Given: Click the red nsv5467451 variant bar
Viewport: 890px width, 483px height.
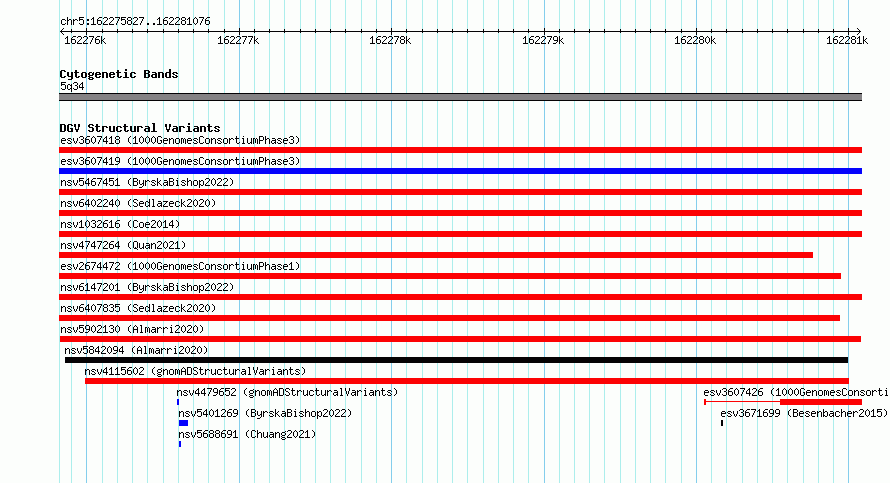Looking at the screenshot, I should tap(460, 192).
